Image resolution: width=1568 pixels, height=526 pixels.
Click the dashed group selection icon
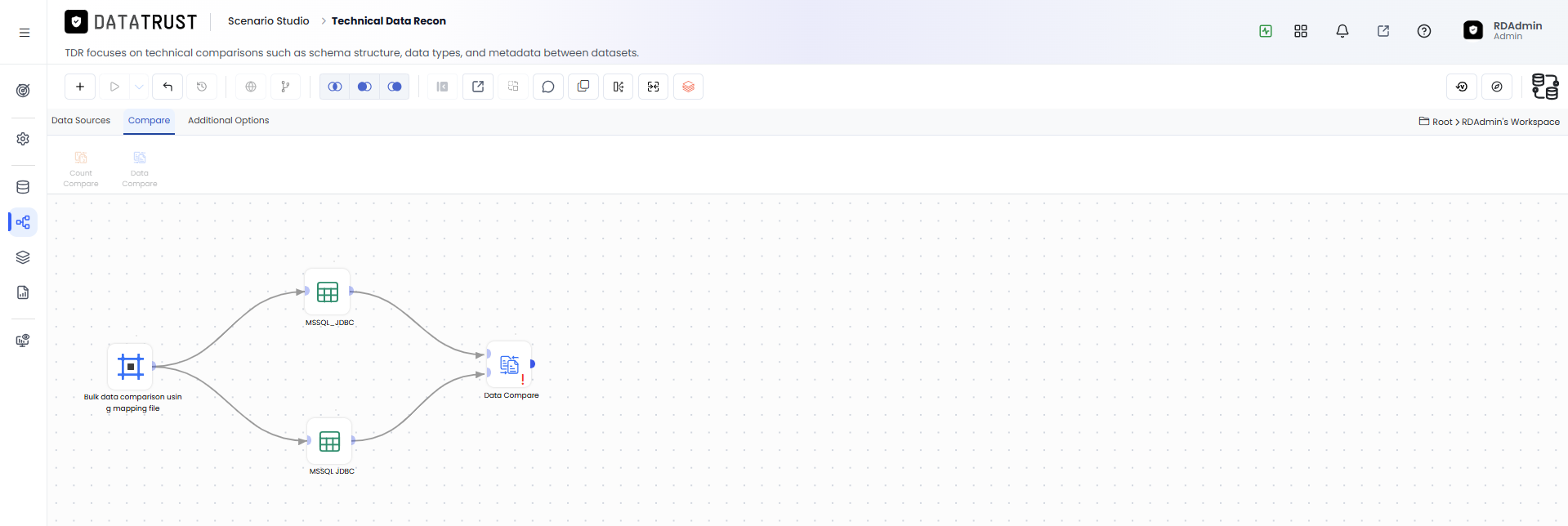513,87
